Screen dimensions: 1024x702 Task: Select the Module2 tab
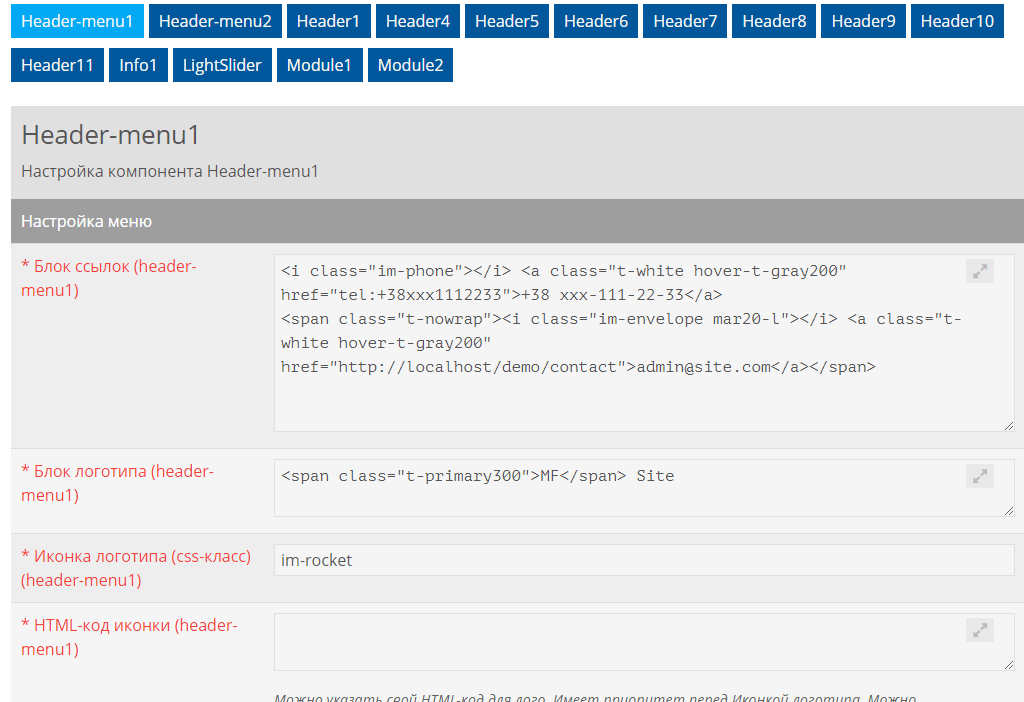[x=410, y=66]
